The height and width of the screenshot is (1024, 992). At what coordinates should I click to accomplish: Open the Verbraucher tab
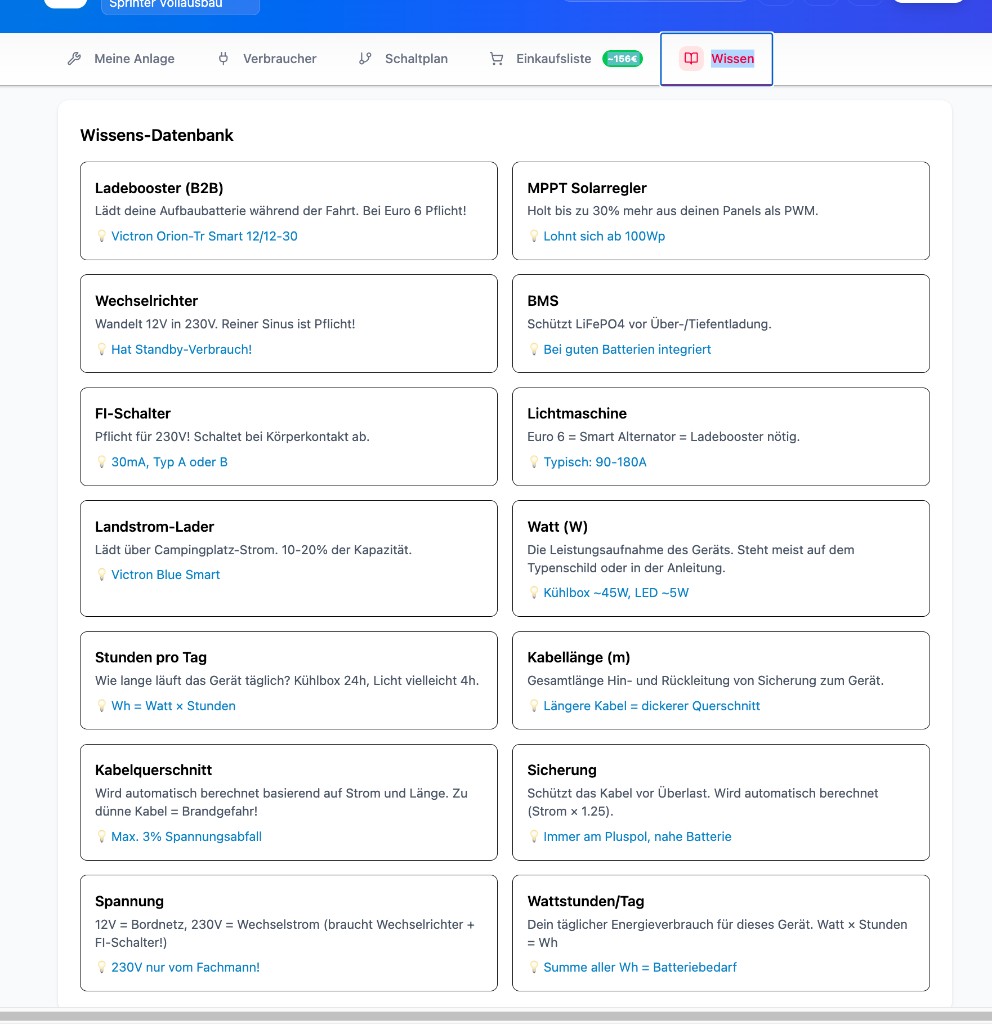(x=267, y=59)
